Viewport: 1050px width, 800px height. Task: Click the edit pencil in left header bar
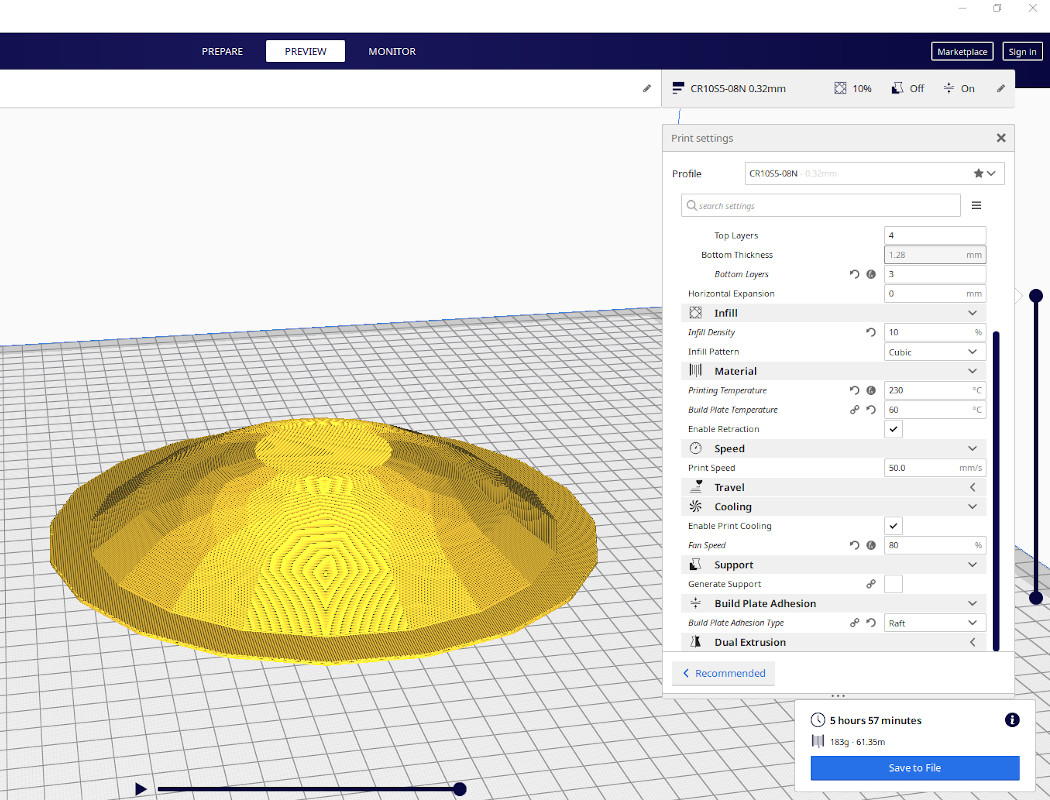(x=647, y=88)
